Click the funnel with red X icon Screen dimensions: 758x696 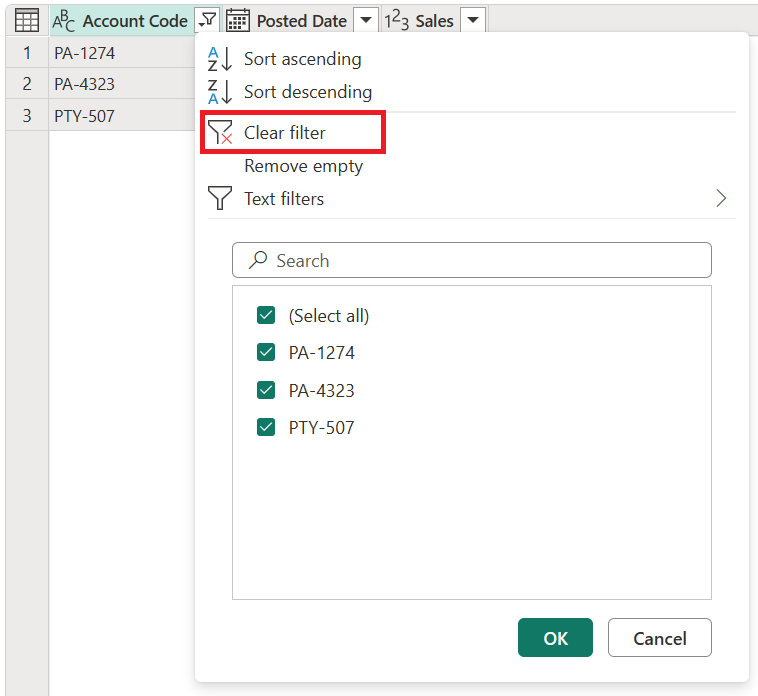point(220,132)
